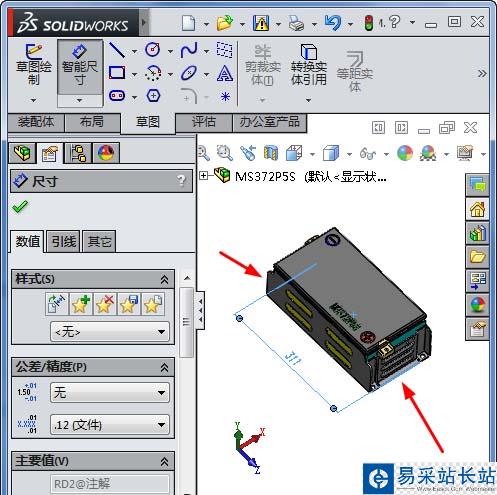The height and width of the screenshot is (495, 497).
Task: Open dropdown arrow under 智能尺寸
Action: click(x=79, y=100)
